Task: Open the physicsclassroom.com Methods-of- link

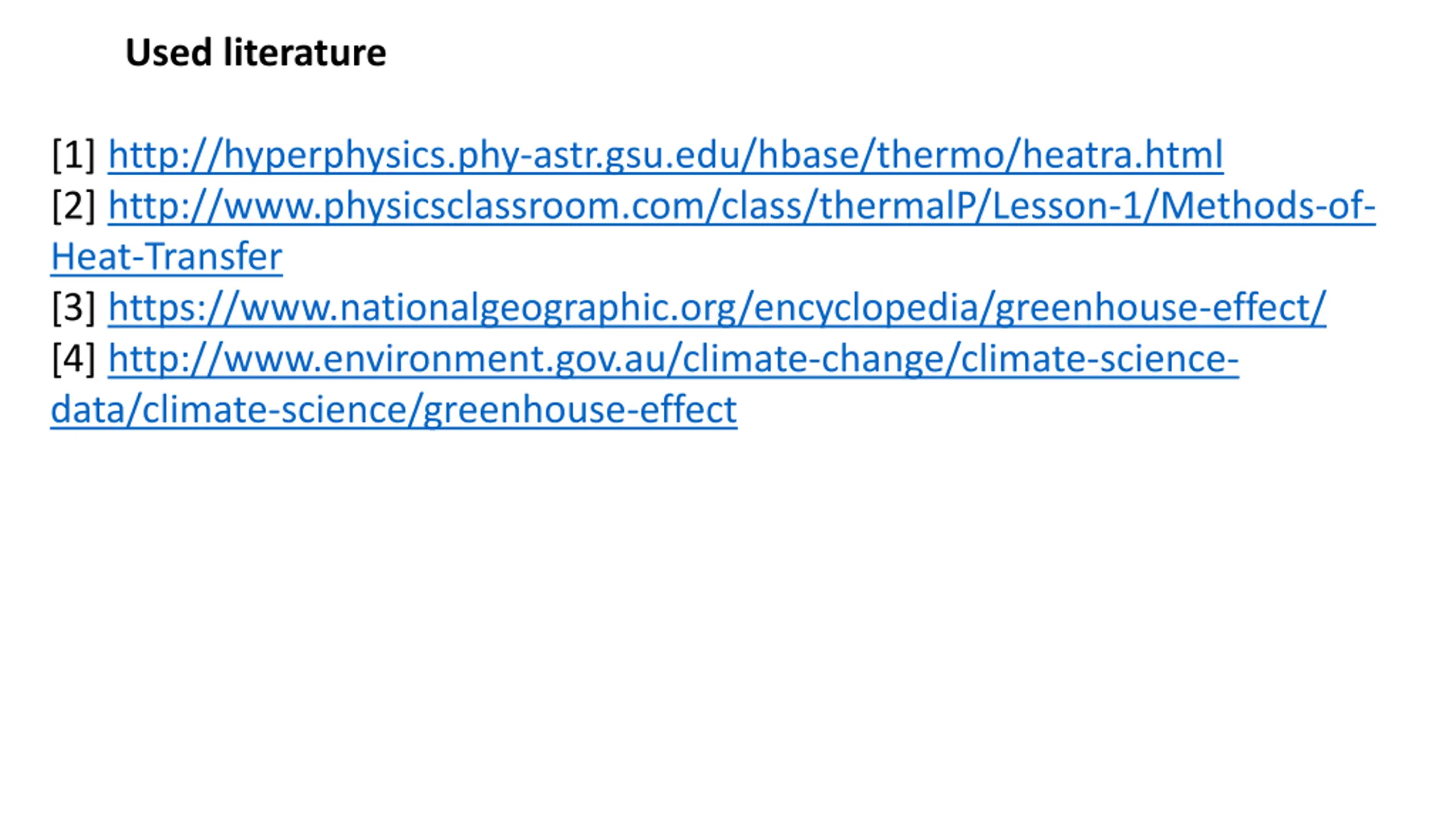Action: tap(742, 206)
